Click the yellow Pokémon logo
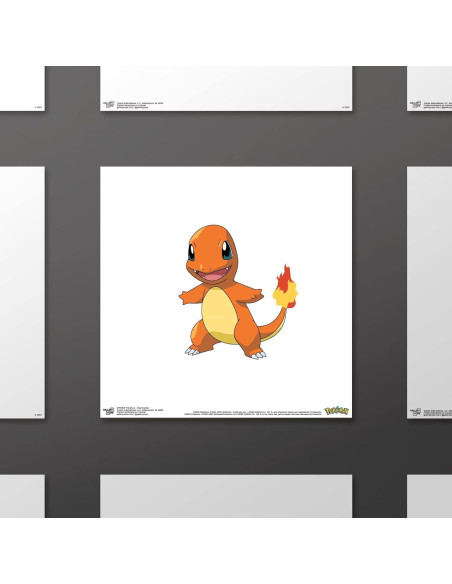Viewport: 452px width, 584px height. point(336,410)
